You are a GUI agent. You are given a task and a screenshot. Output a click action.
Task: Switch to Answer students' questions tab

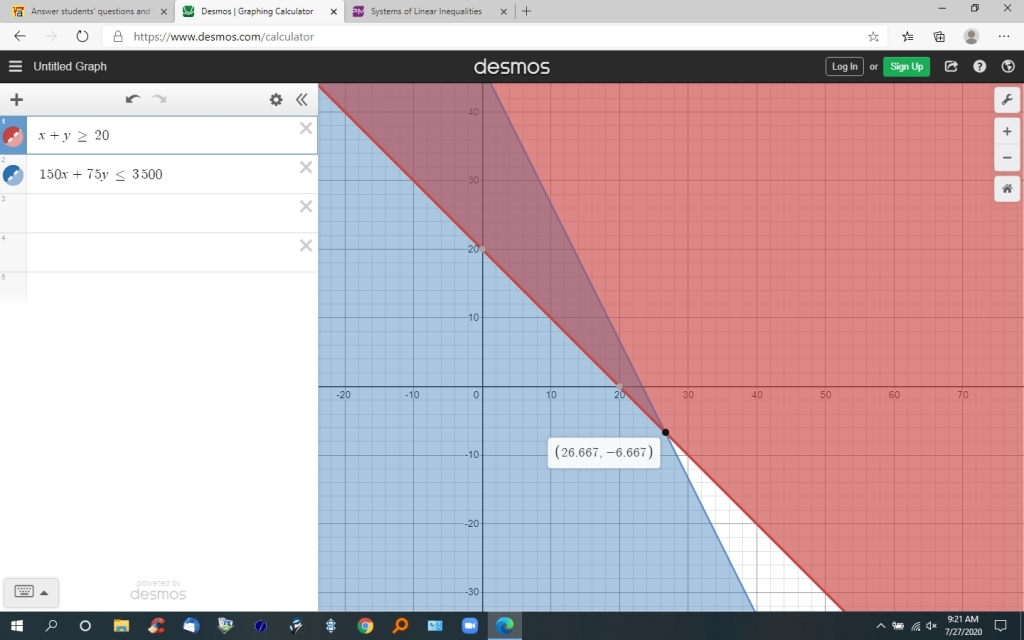90,11
